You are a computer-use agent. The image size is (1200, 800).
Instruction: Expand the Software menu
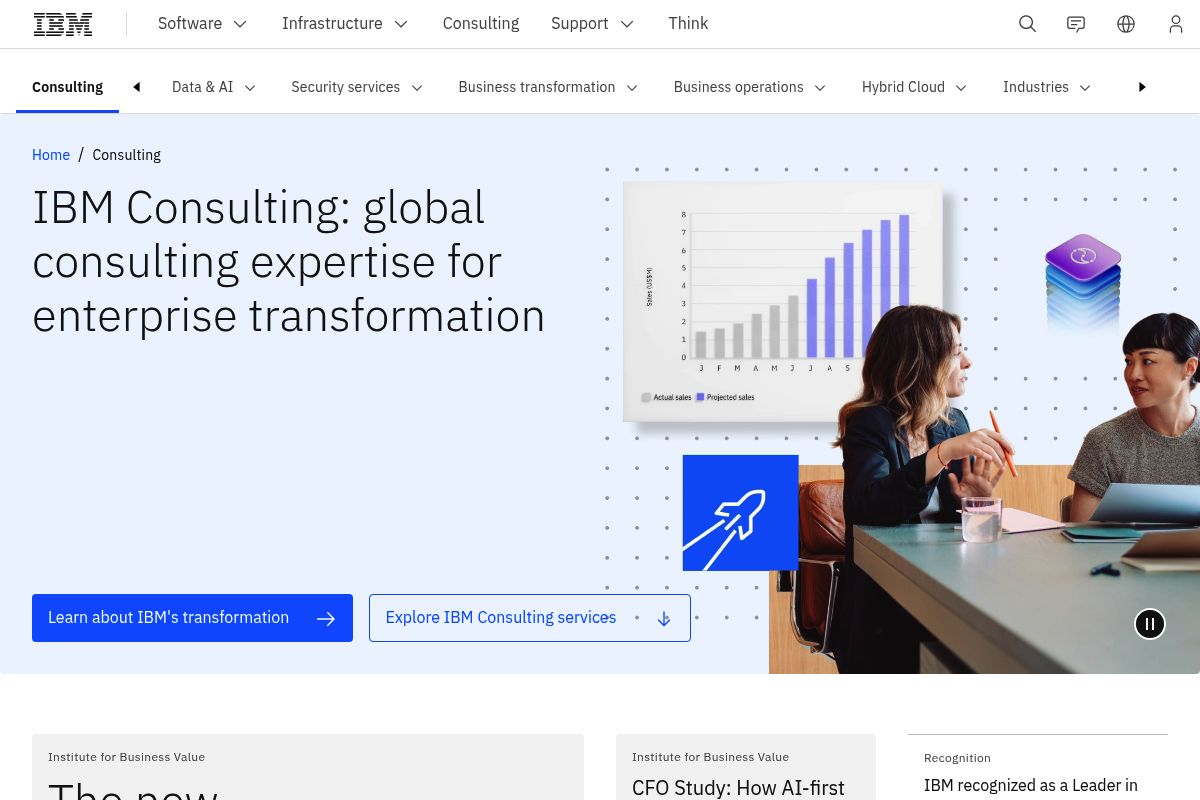tap(202, 24)
